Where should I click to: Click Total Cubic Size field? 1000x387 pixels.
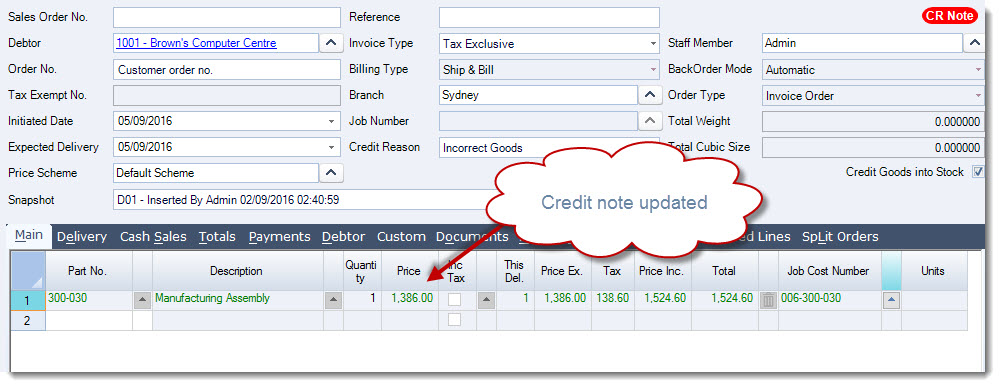click(x=873, y=147)
